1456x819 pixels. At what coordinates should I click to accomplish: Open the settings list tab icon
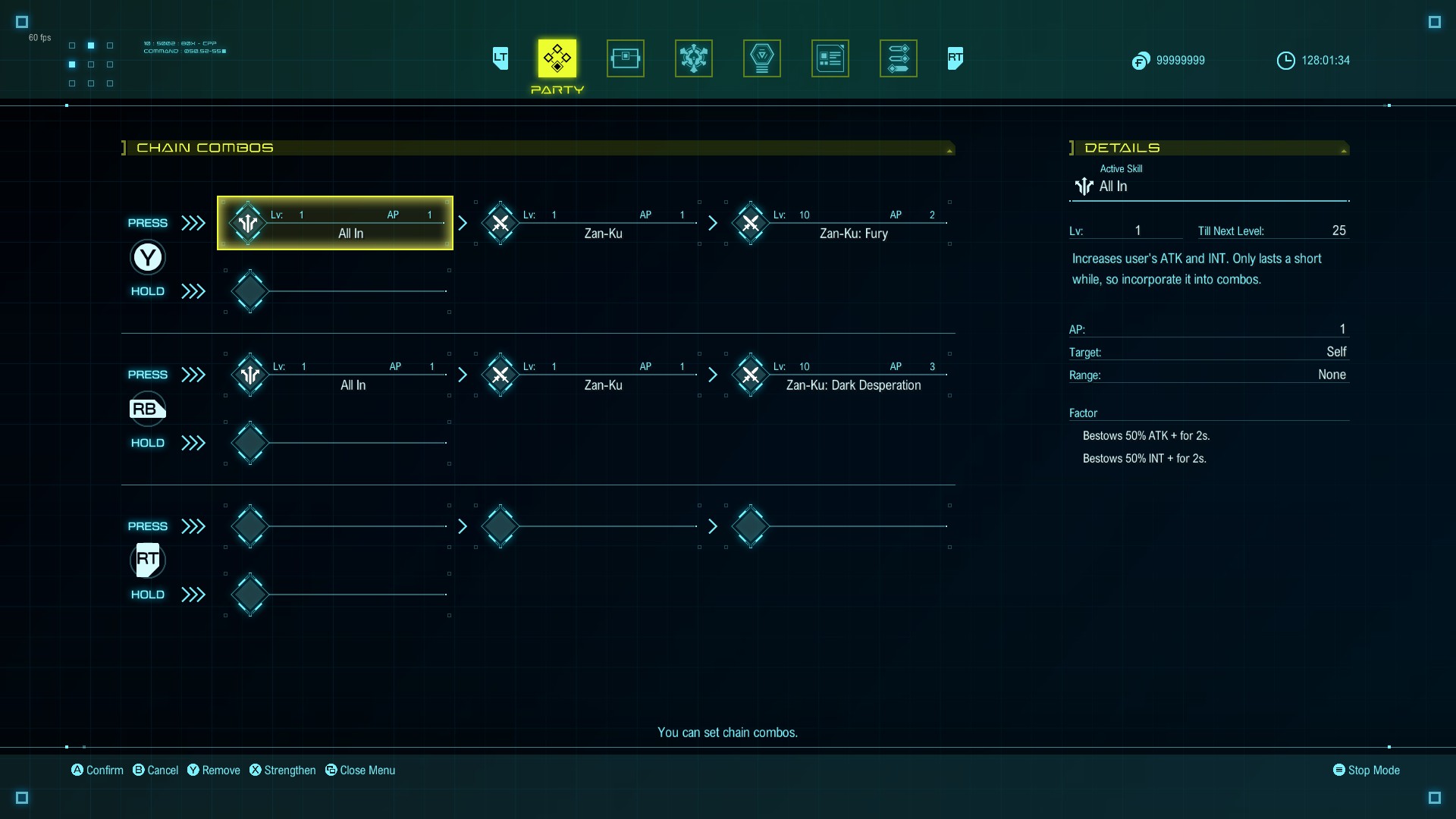point(898,58)
